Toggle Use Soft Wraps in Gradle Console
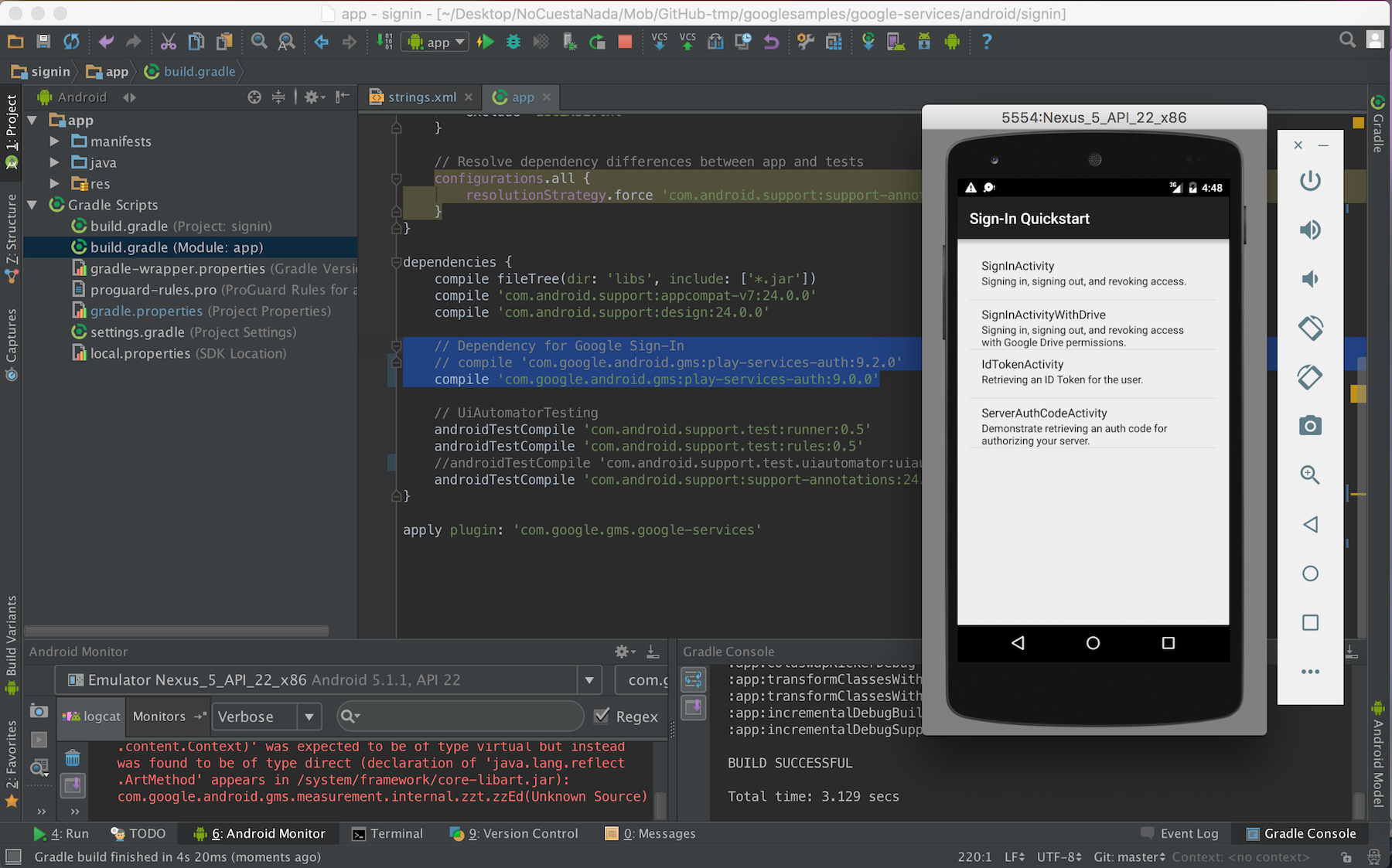The image size is (1392, 868). coord(694,680)
